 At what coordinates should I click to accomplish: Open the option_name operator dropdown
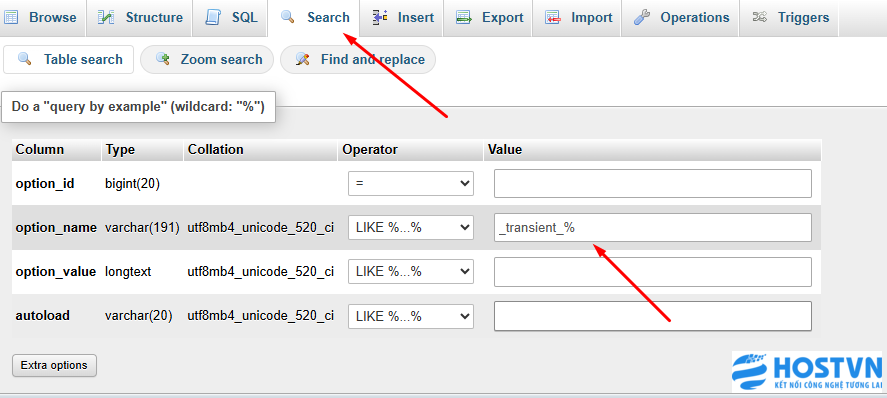pos(411,228)
